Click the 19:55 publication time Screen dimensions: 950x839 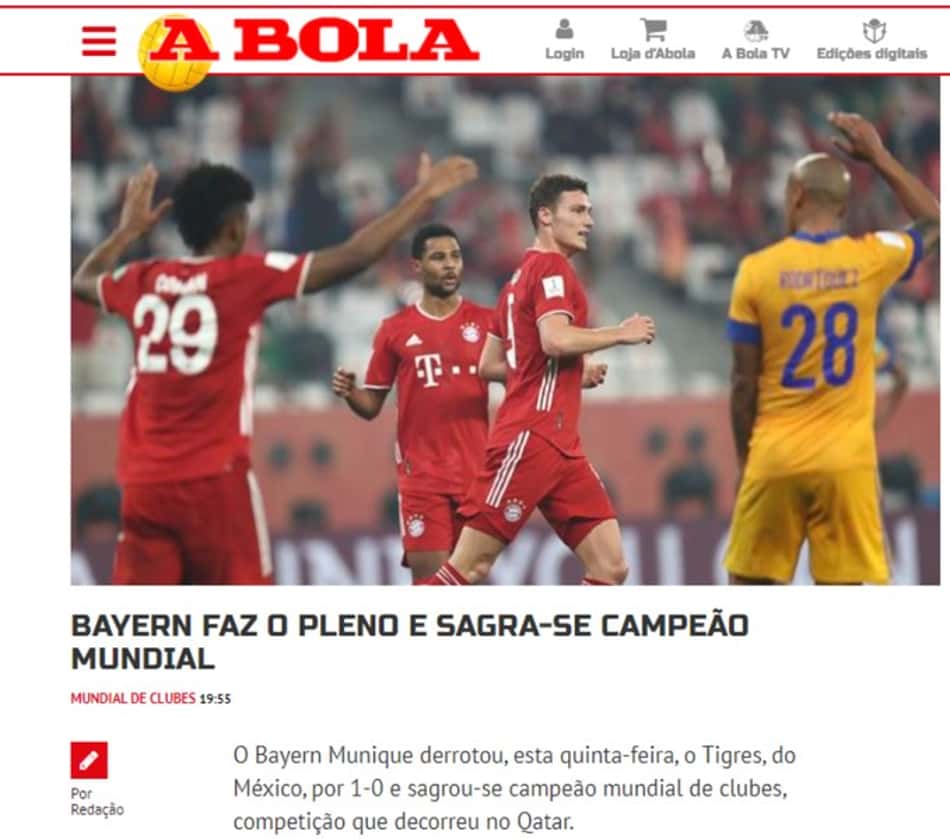pos(215,699)
